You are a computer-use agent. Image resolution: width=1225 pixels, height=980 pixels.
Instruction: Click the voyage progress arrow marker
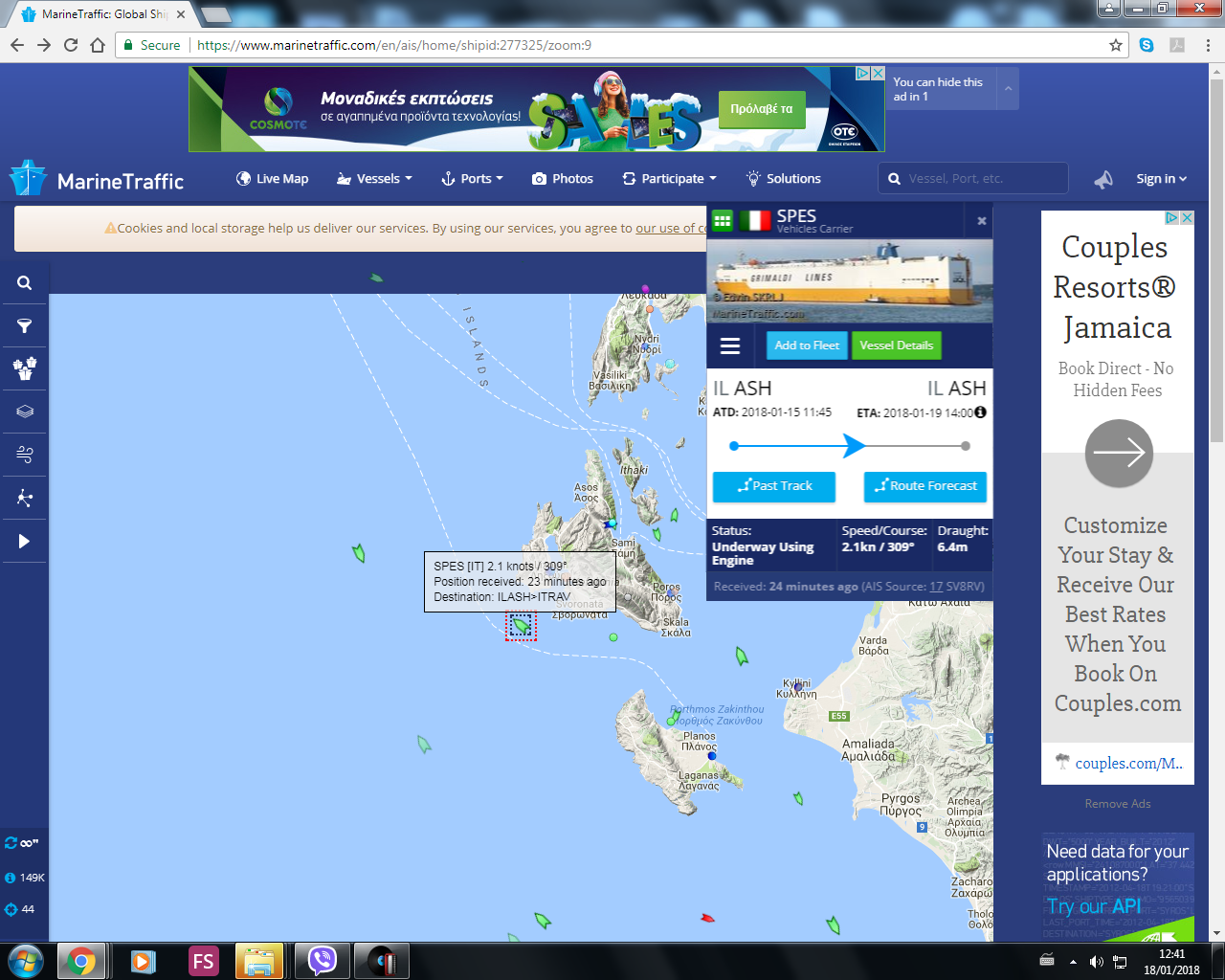tap(855, 446)
